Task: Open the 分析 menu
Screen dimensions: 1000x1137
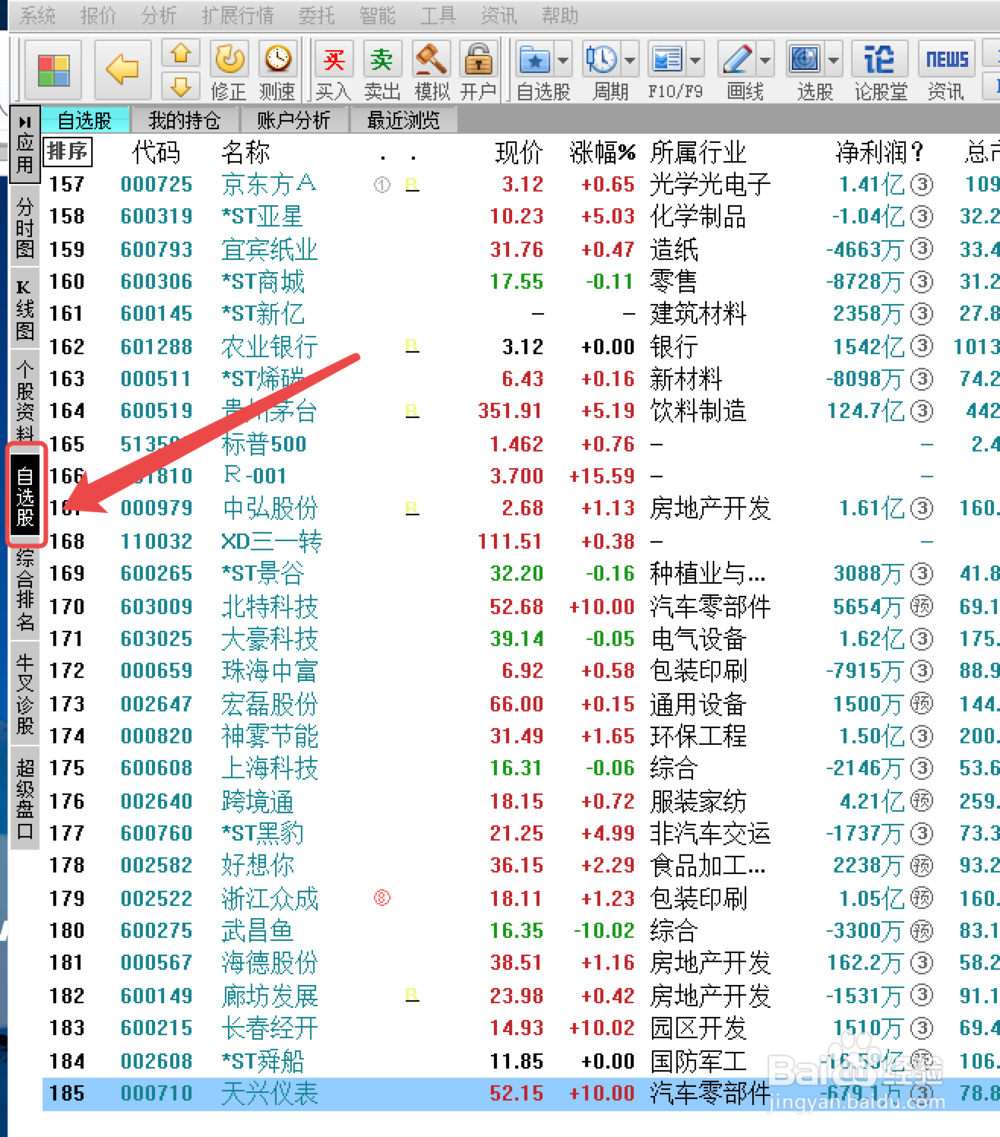Action: click(x=159, y=15)
